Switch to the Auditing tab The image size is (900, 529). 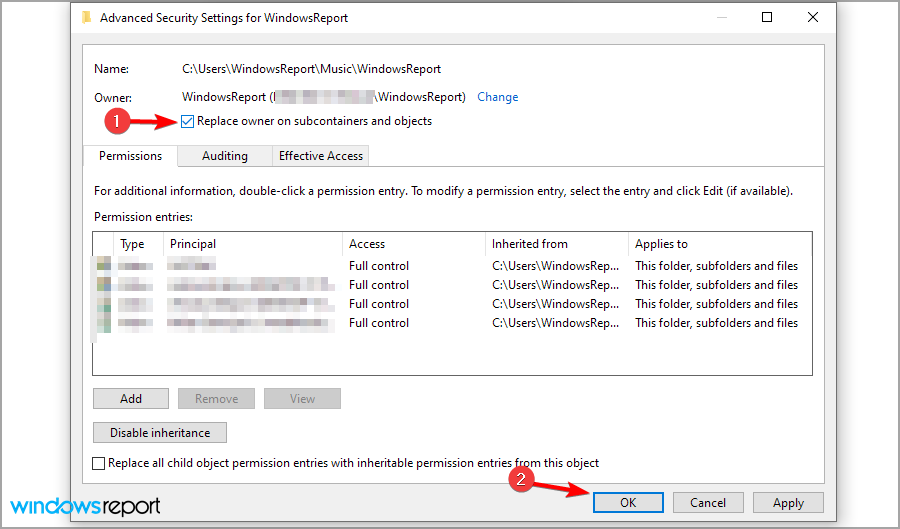pyautogui.click(x=224, y=156)
